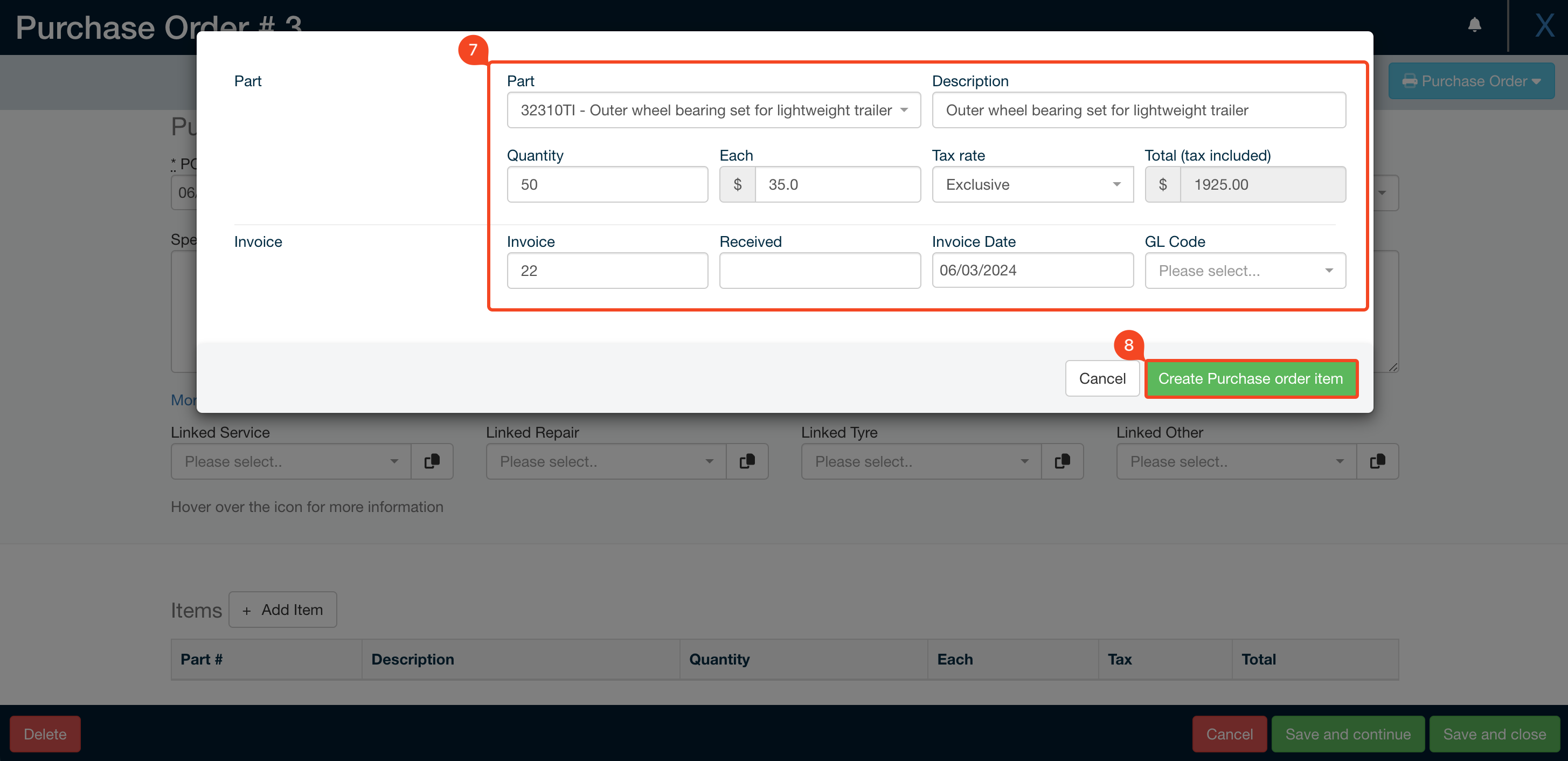Click the copy icon beside Linked Service
The image size is (1568, 761).
point(432,461)
